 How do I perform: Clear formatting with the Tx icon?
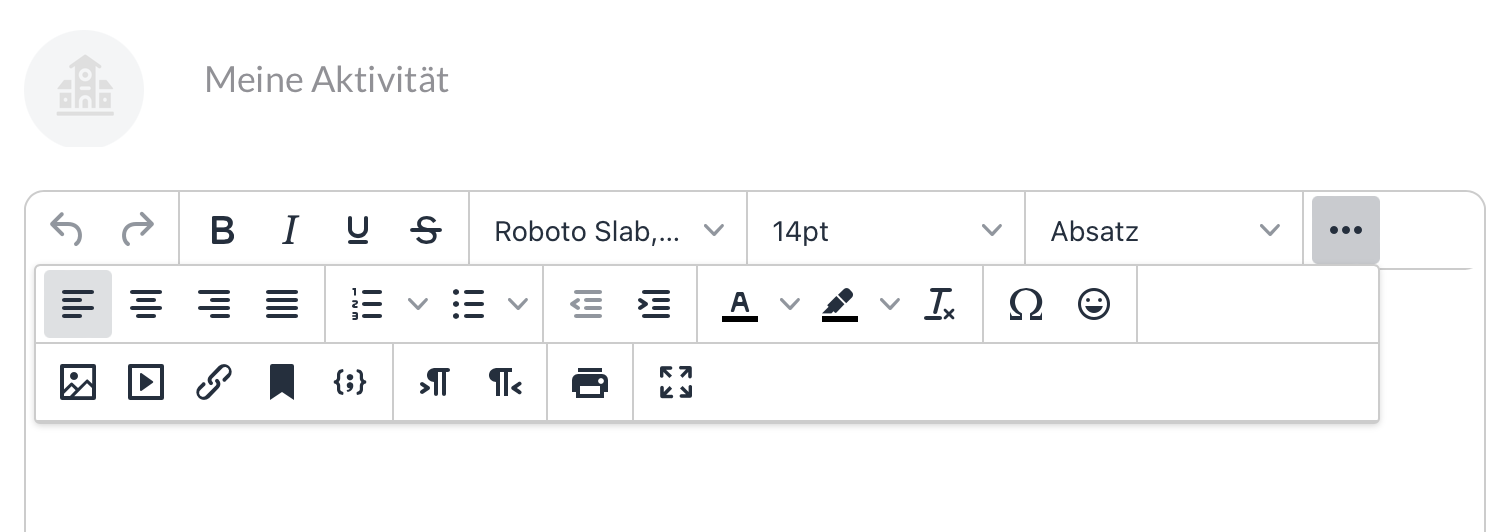point(940,304)
